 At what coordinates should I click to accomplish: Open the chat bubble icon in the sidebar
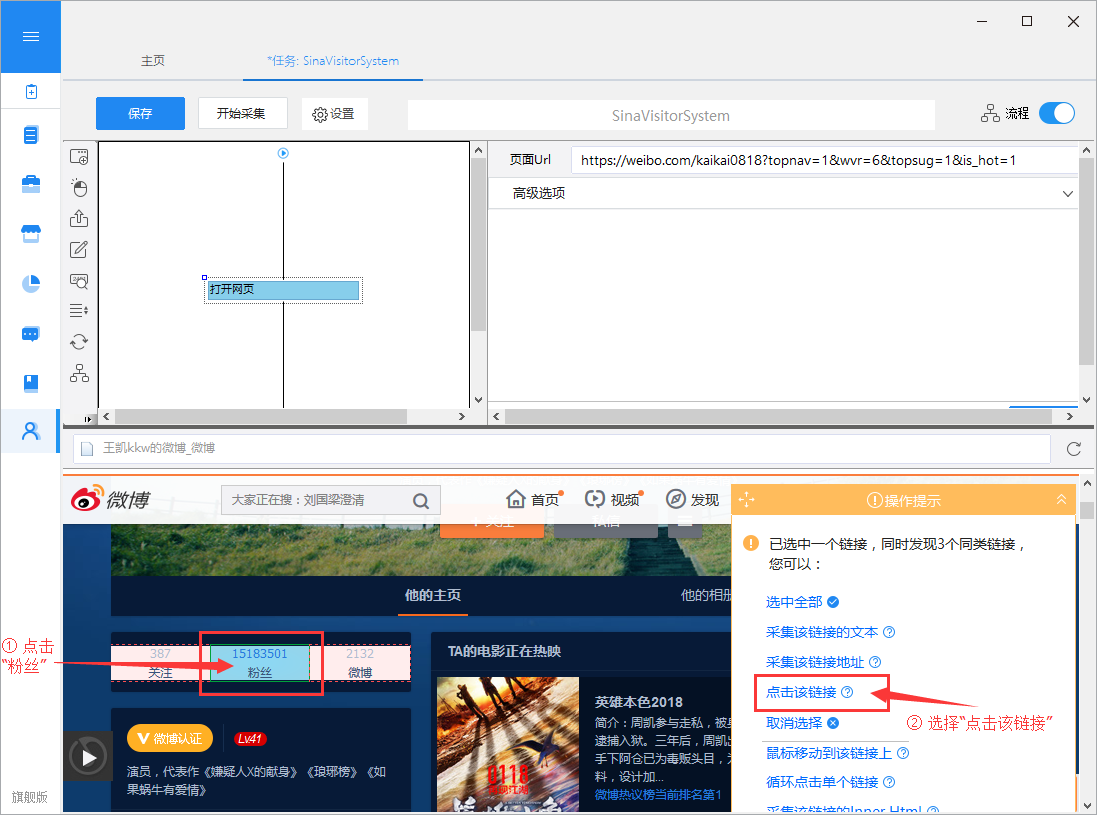(31, 334)
